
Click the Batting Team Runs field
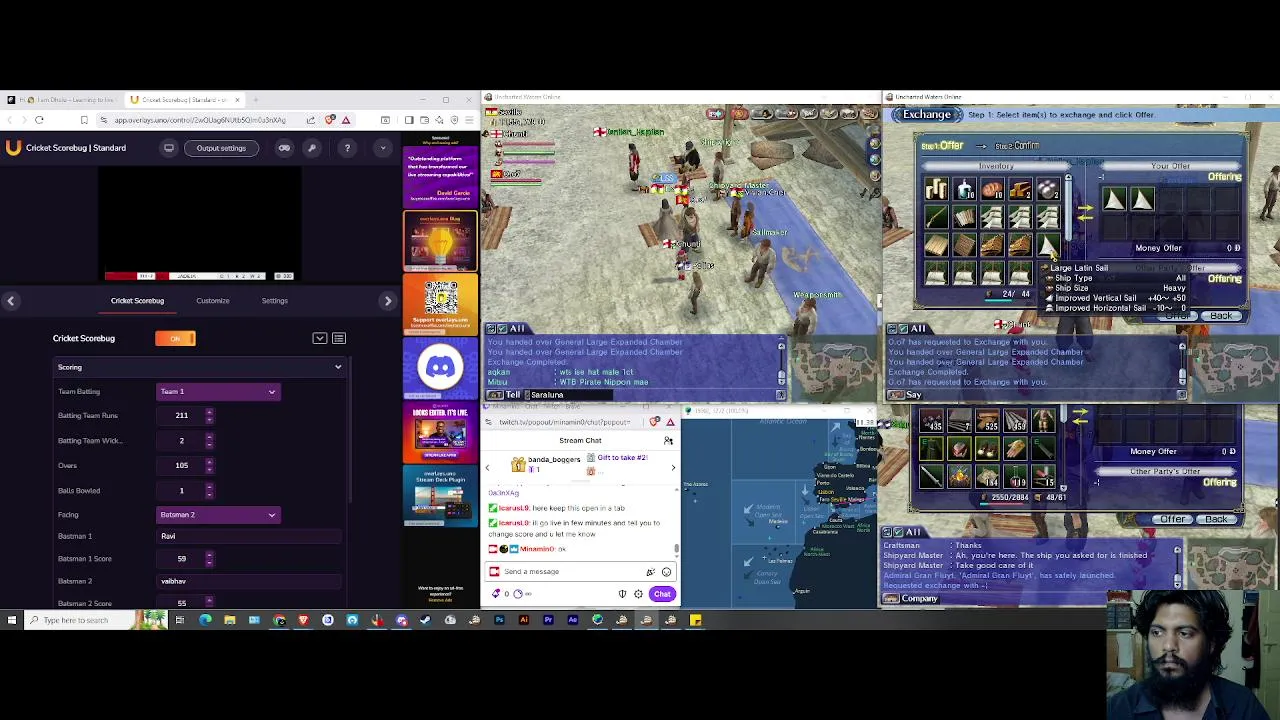[x=182, y=415]
